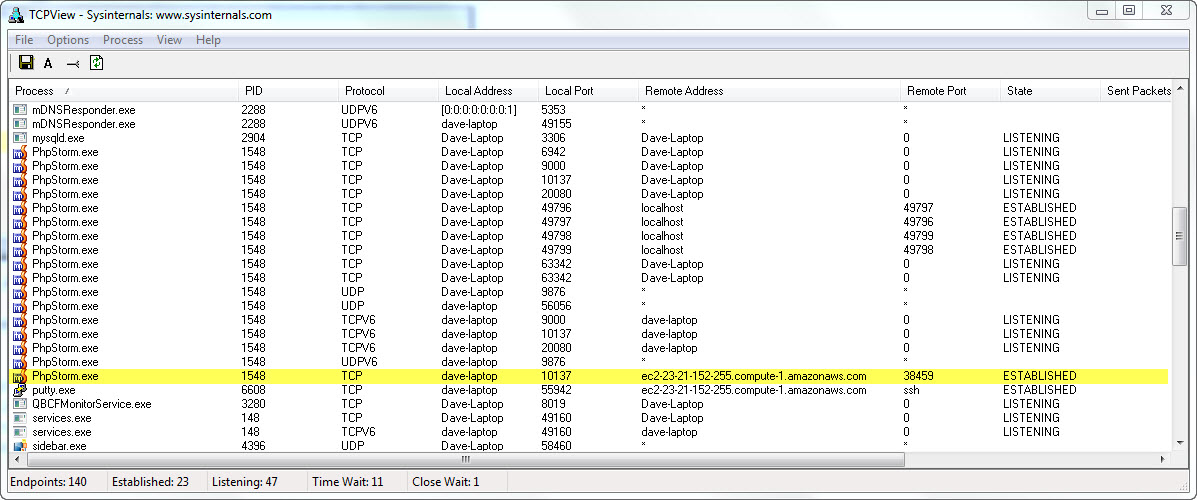The width and height of the screenshot is (1197, 500).
Task: Click PhpStorm icon in local port 49796 row
Action: click(20, 208)
